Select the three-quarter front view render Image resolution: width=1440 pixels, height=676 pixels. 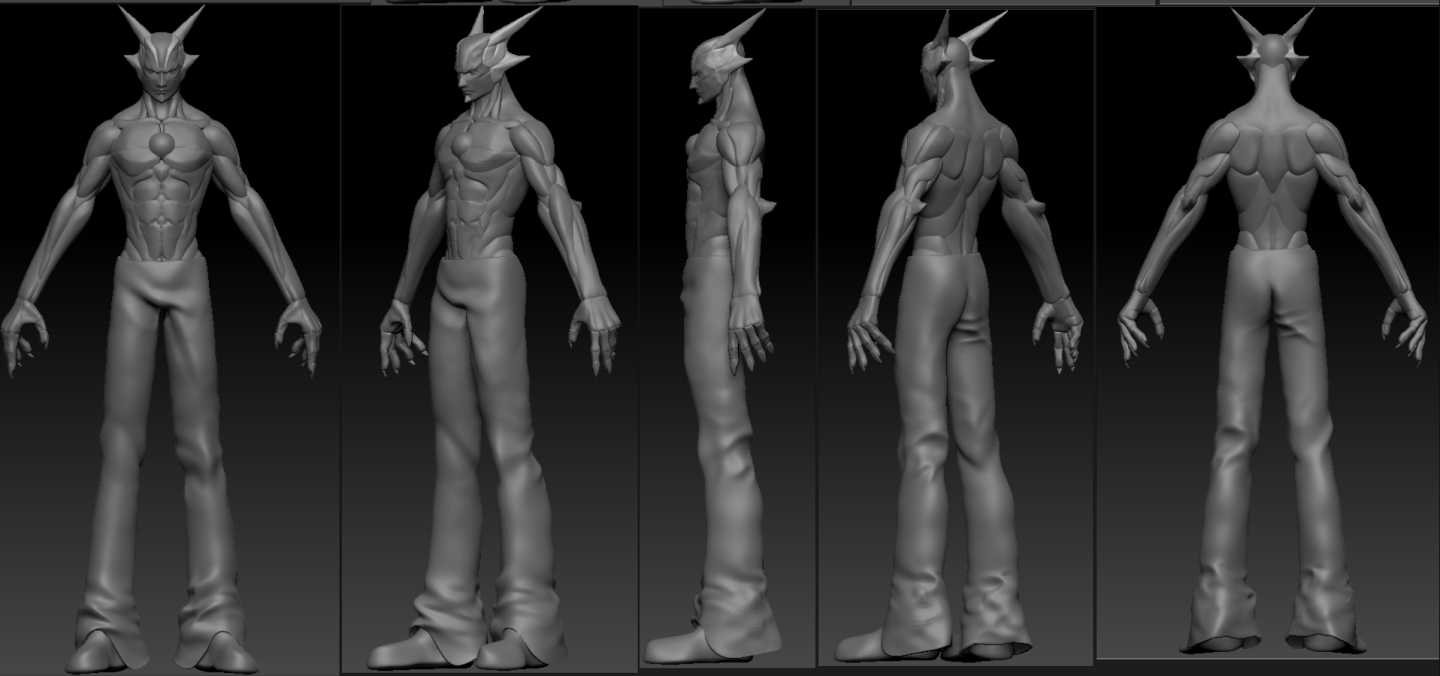pyautogui.click(x=489, y=339)
